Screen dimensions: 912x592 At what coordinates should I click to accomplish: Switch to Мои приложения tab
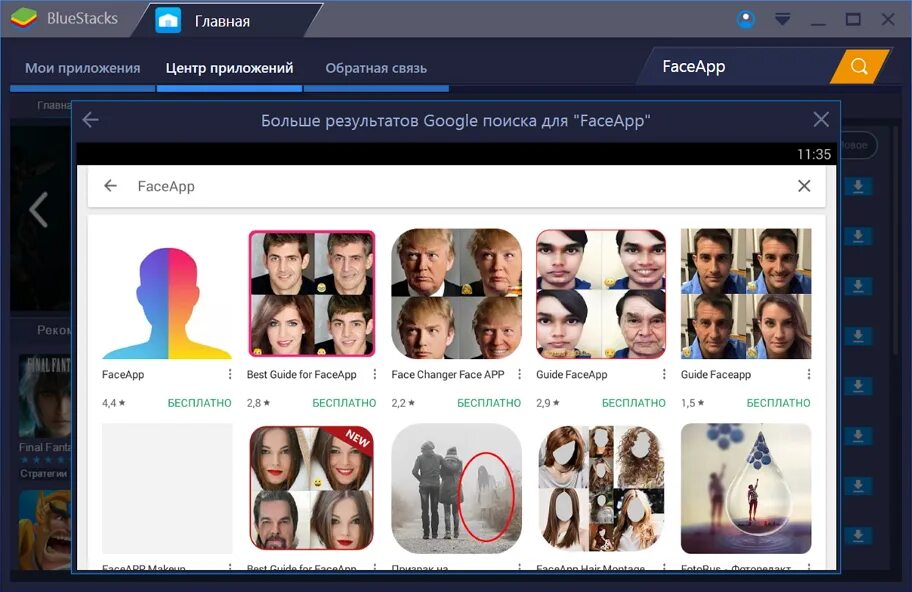[83, 68]
